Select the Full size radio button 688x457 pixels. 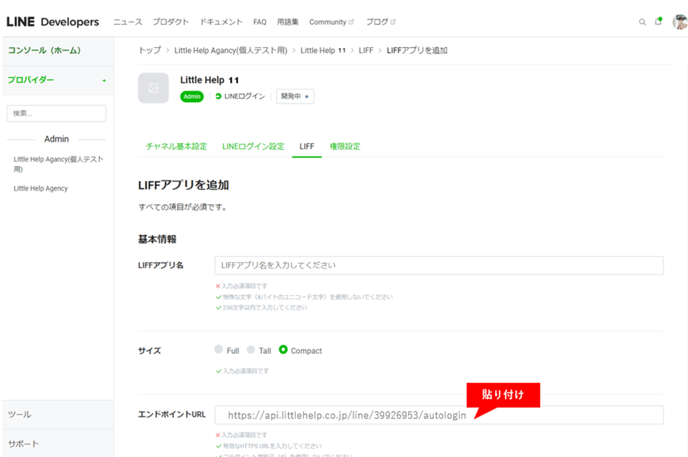pyautogui.click(x=219, y=350)
